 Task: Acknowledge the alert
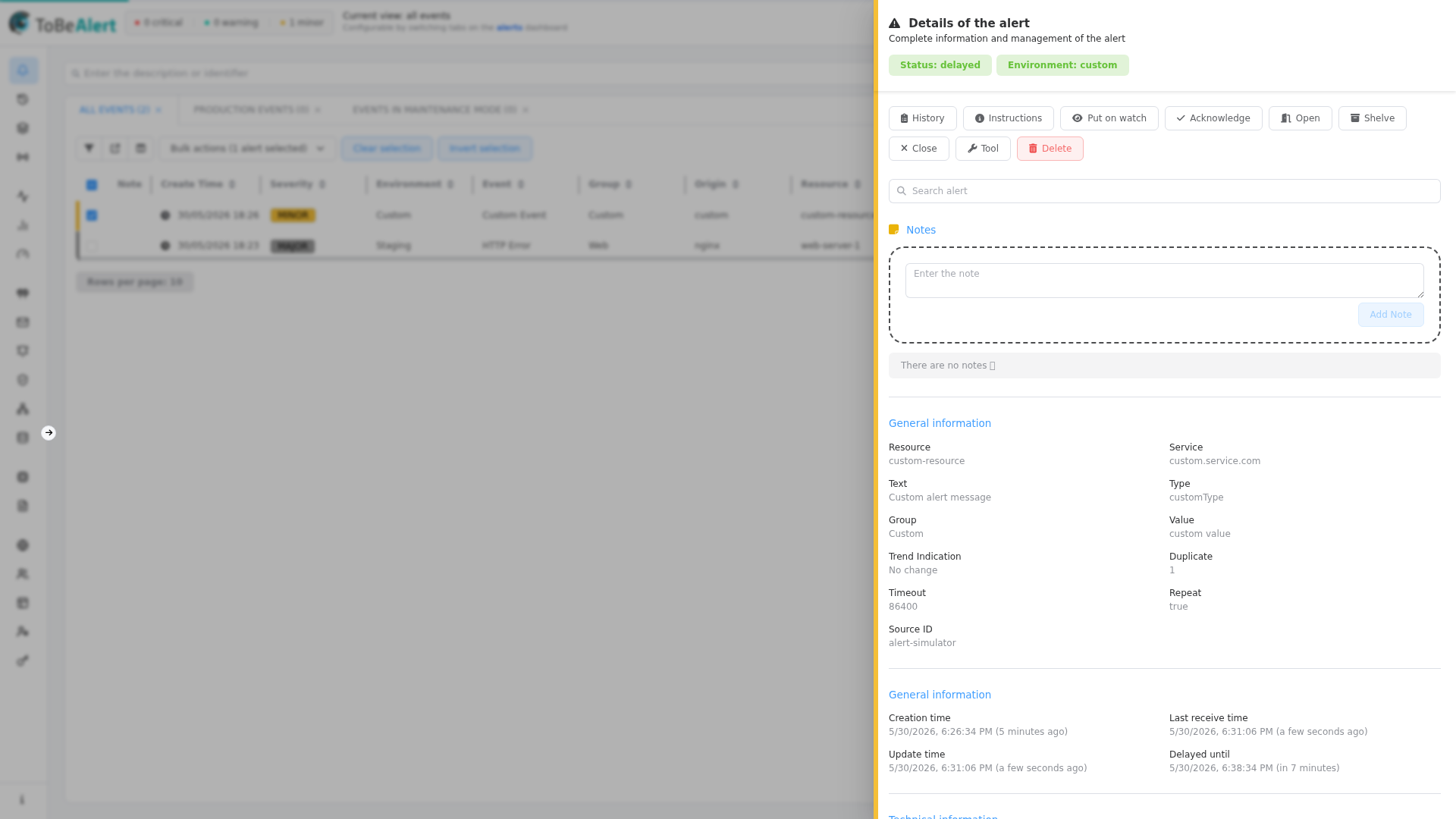1213,118
